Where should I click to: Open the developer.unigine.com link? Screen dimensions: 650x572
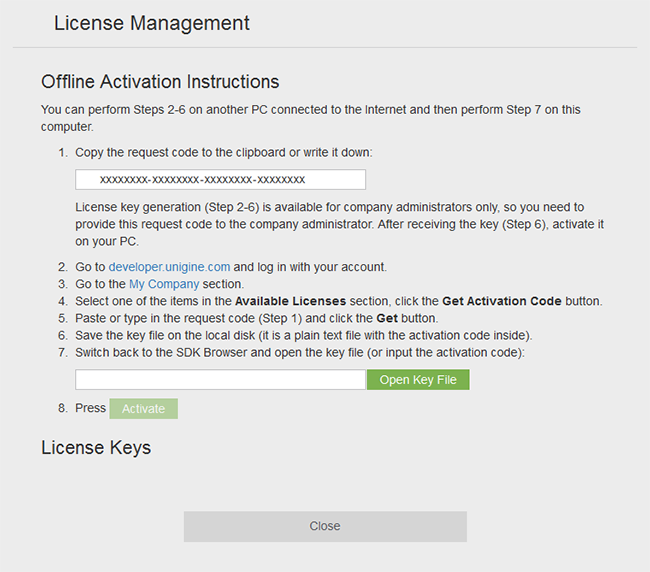click(169, 267)
